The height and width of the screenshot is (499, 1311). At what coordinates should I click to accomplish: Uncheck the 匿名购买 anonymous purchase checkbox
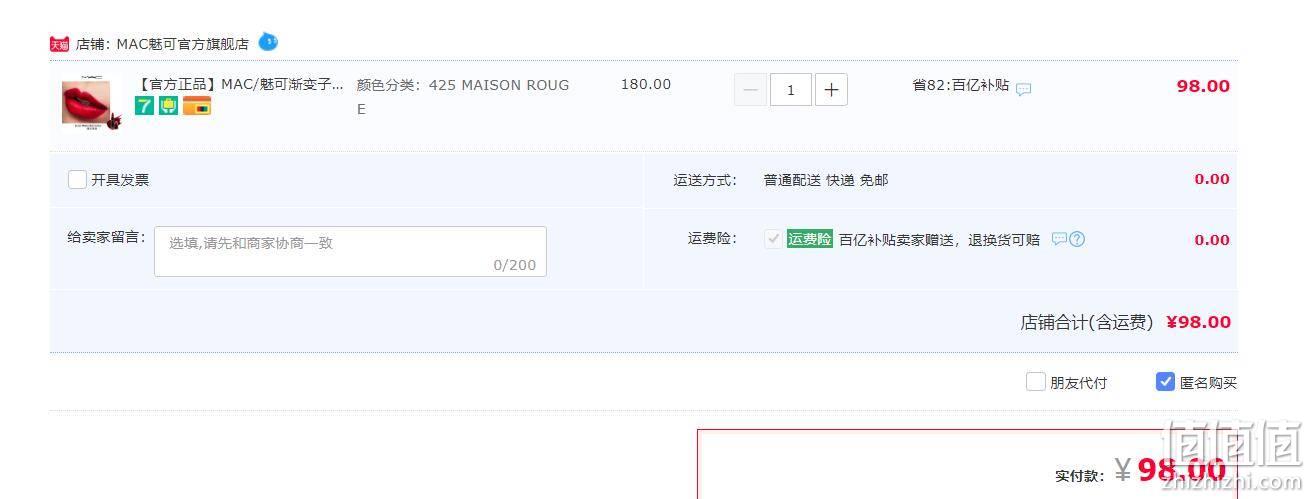point(1165,382)
